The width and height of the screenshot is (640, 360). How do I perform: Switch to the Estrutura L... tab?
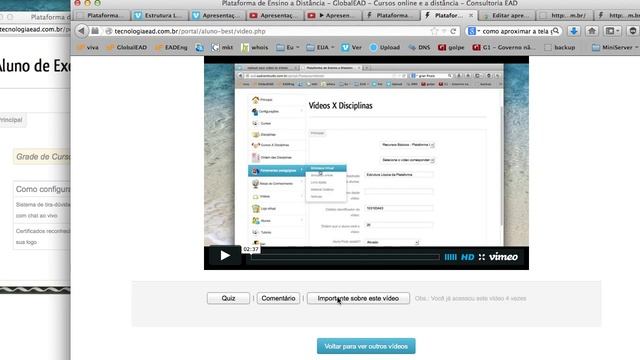pyautogui.click(x=160, y=16)
